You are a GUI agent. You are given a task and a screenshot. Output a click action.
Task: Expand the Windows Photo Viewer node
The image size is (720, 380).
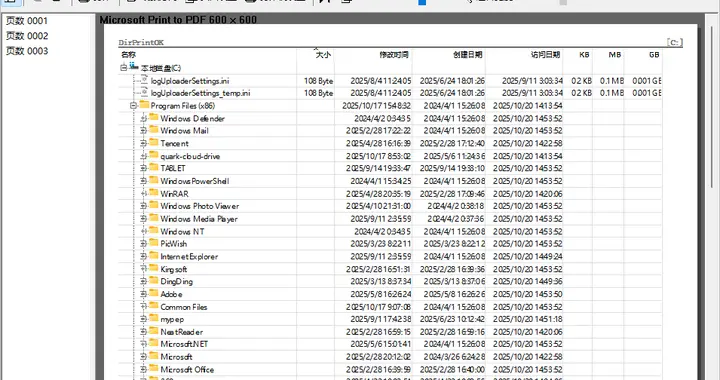[143, 206]
